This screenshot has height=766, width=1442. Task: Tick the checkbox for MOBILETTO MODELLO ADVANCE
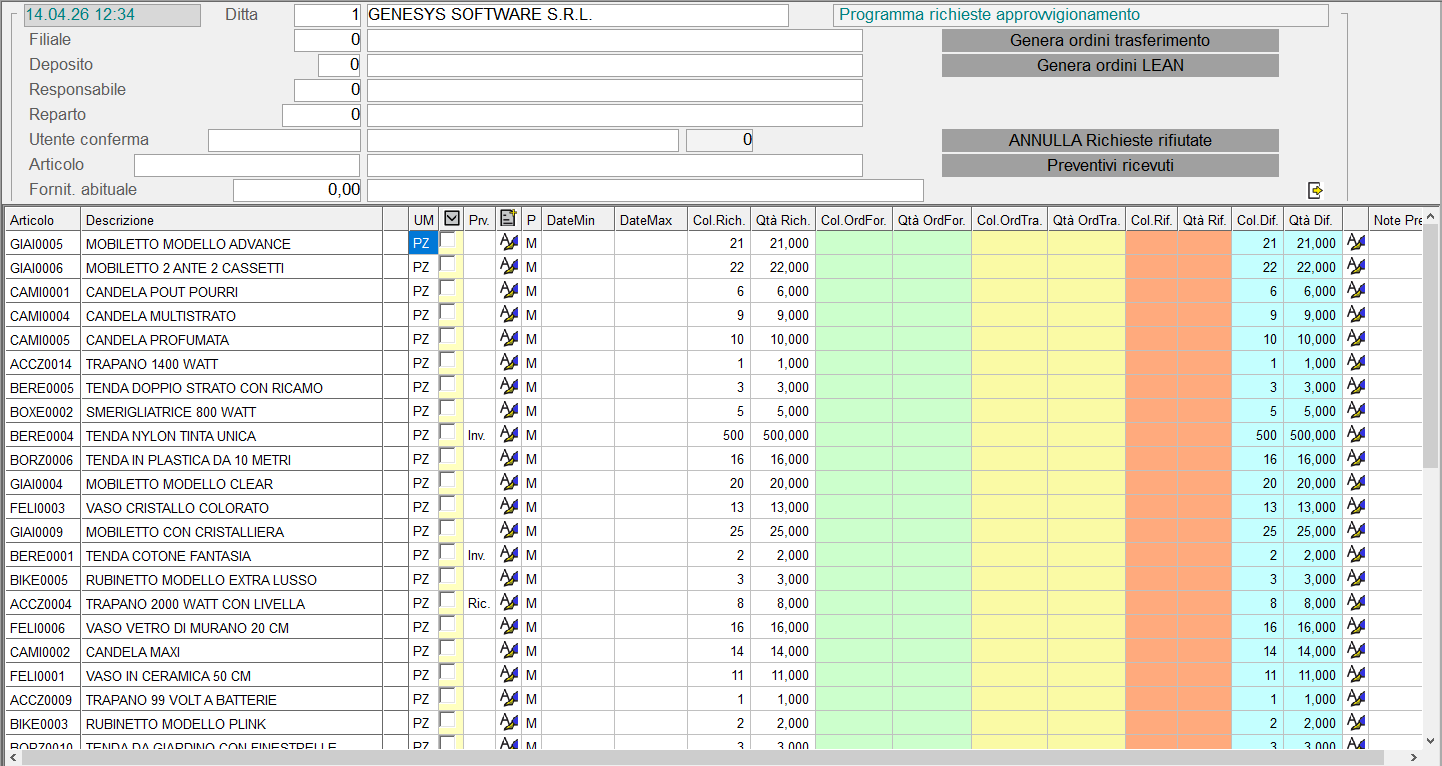pyautogui.click(x=447, y=241)
